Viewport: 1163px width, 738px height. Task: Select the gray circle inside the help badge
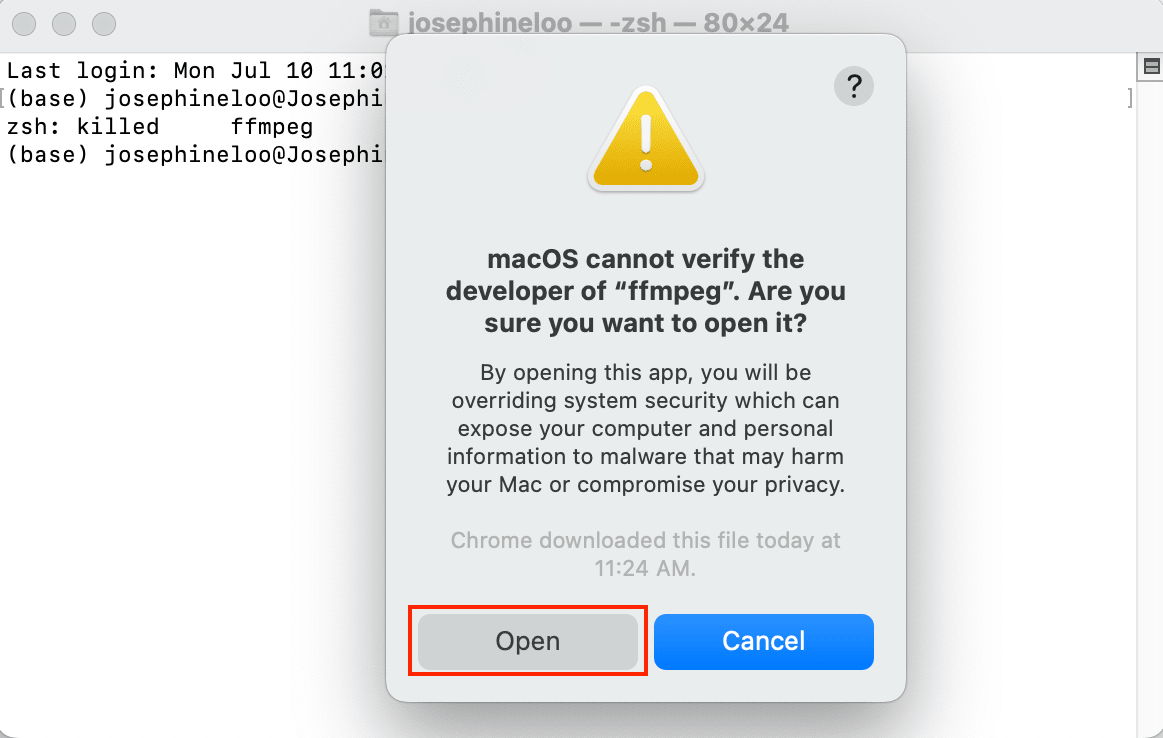tap(853, 87)
